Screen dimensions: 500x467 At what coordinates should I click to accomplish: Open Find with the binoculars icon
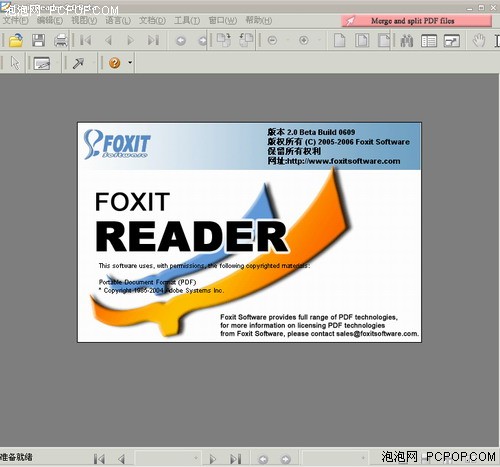(406, 41)
